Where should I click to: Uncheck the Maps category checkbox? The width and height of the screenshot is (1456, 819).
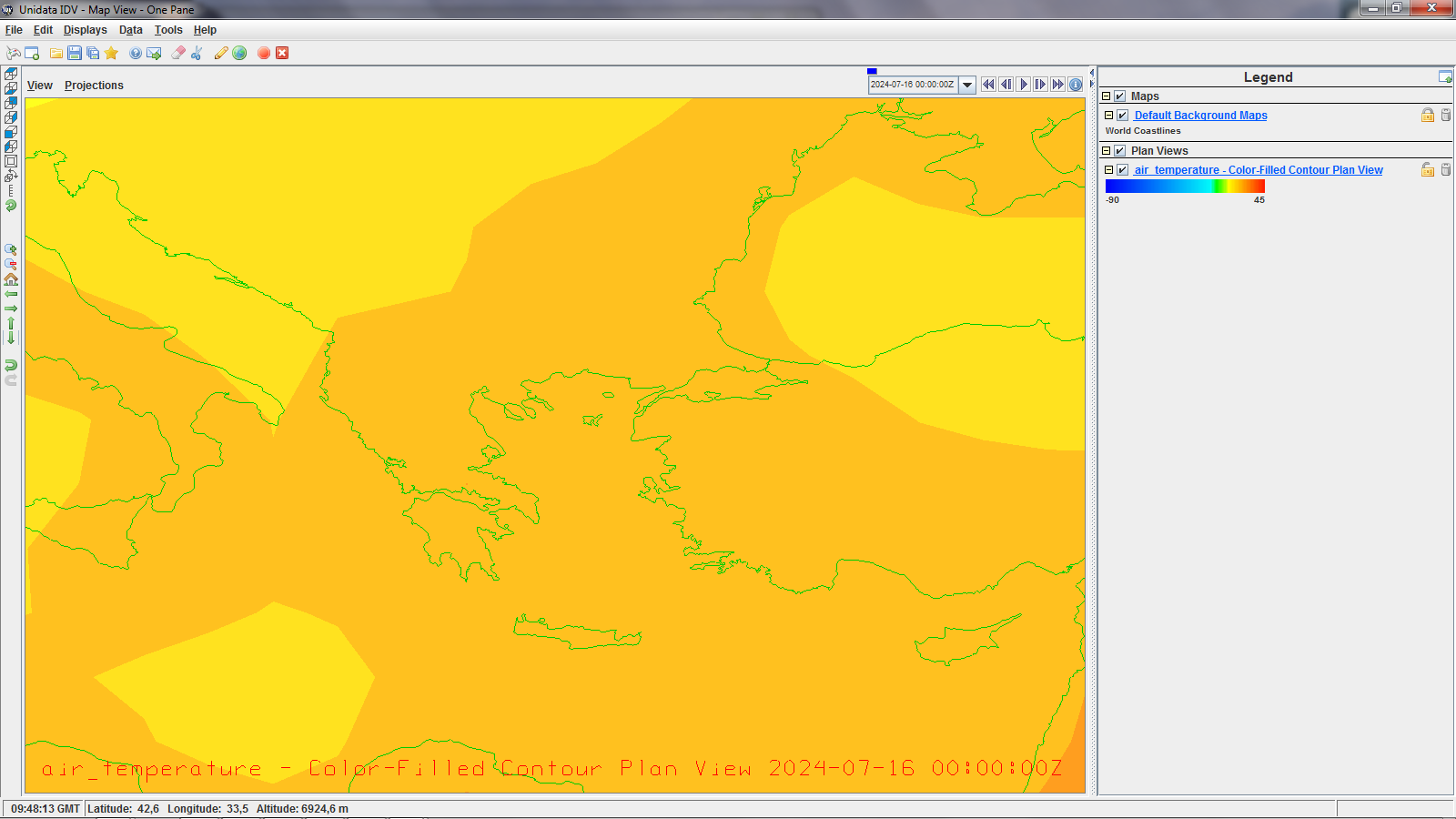(1120, 96)
